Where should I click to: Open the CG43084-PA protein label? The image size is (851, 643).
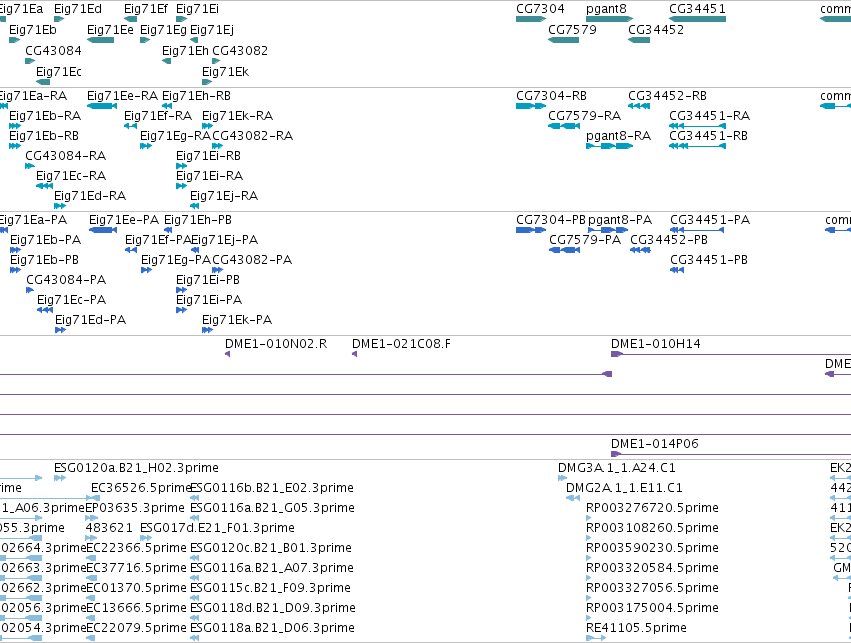pos(66,280)
